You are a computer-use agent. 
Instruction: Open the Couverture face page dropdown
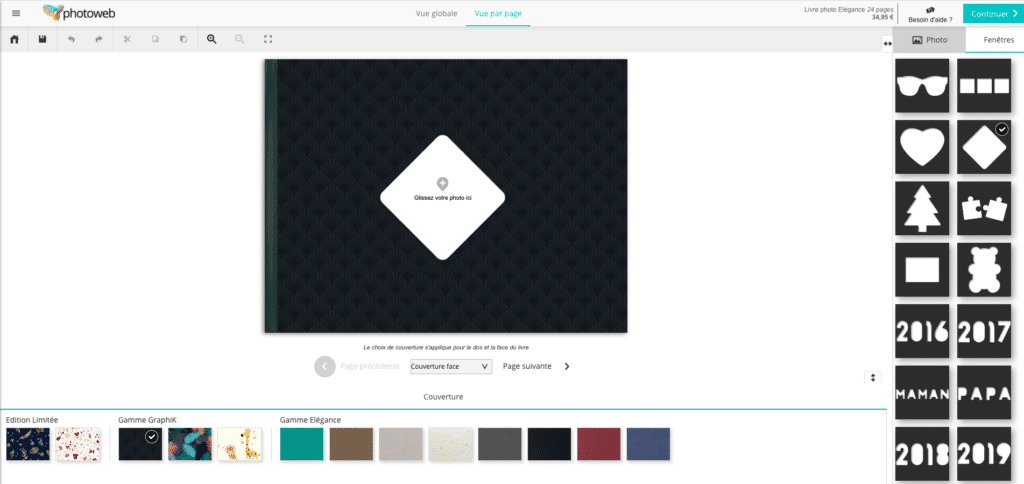pos(451,366)
